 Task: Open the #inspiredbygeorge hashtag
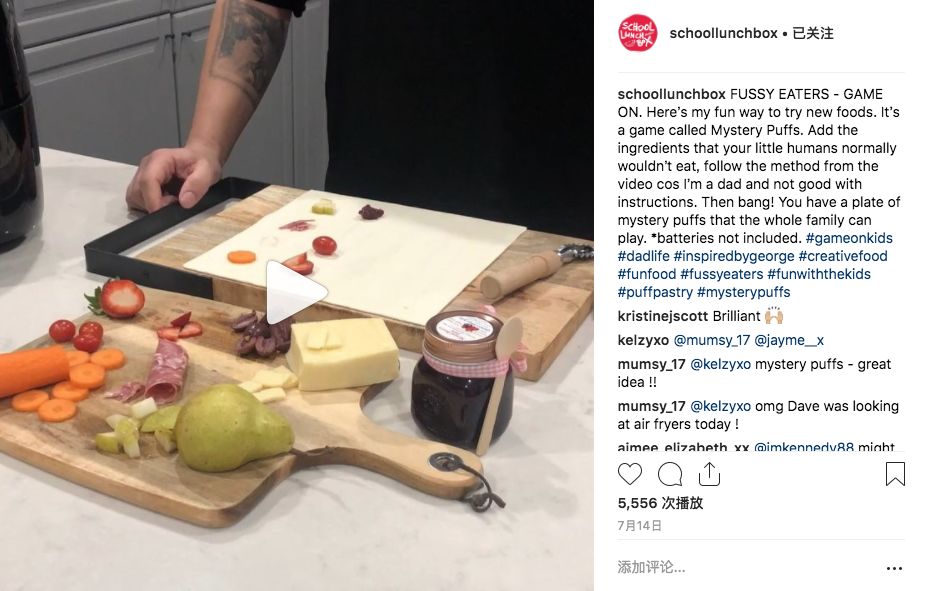point(734,256)
